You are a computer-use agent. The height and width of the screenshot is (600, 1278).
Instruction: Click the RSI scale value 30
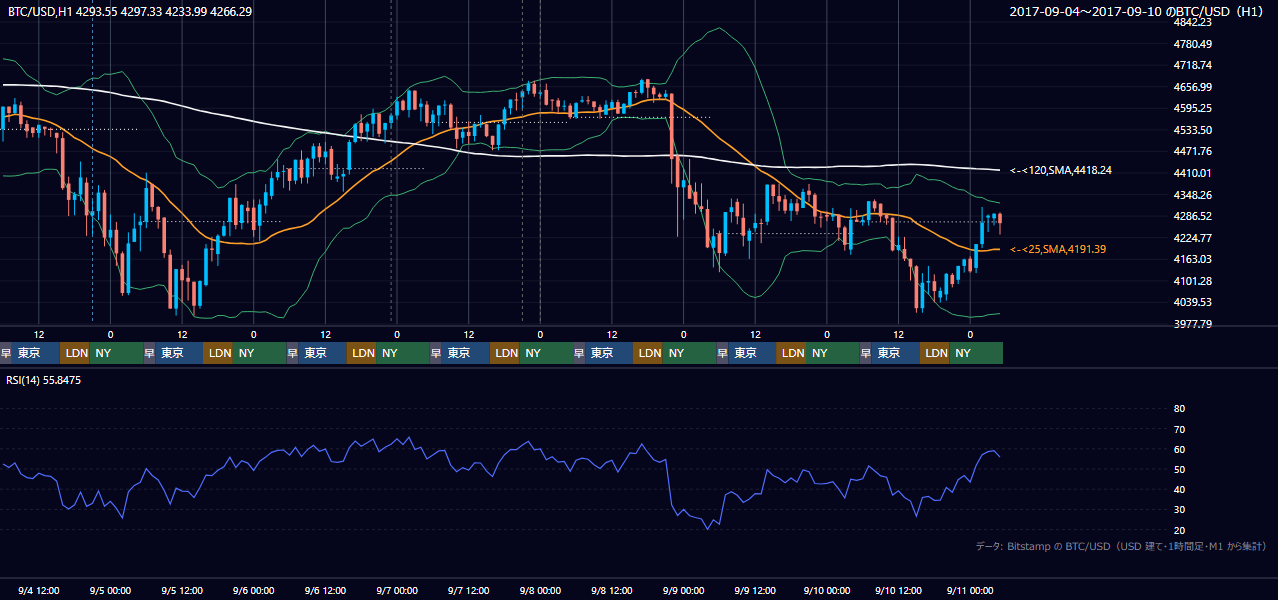click(x=1179, y=510)
